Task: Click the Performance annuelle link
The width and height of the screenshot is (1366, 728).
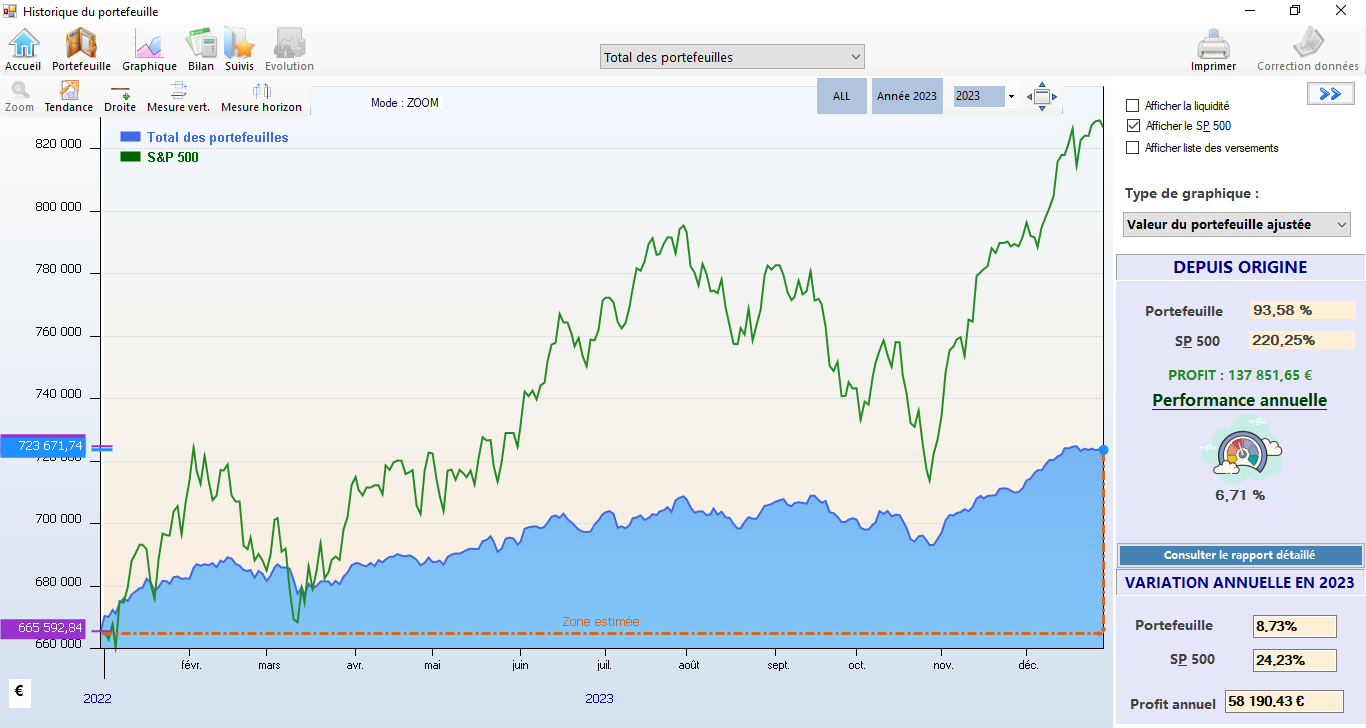Action: point(1239,400)
